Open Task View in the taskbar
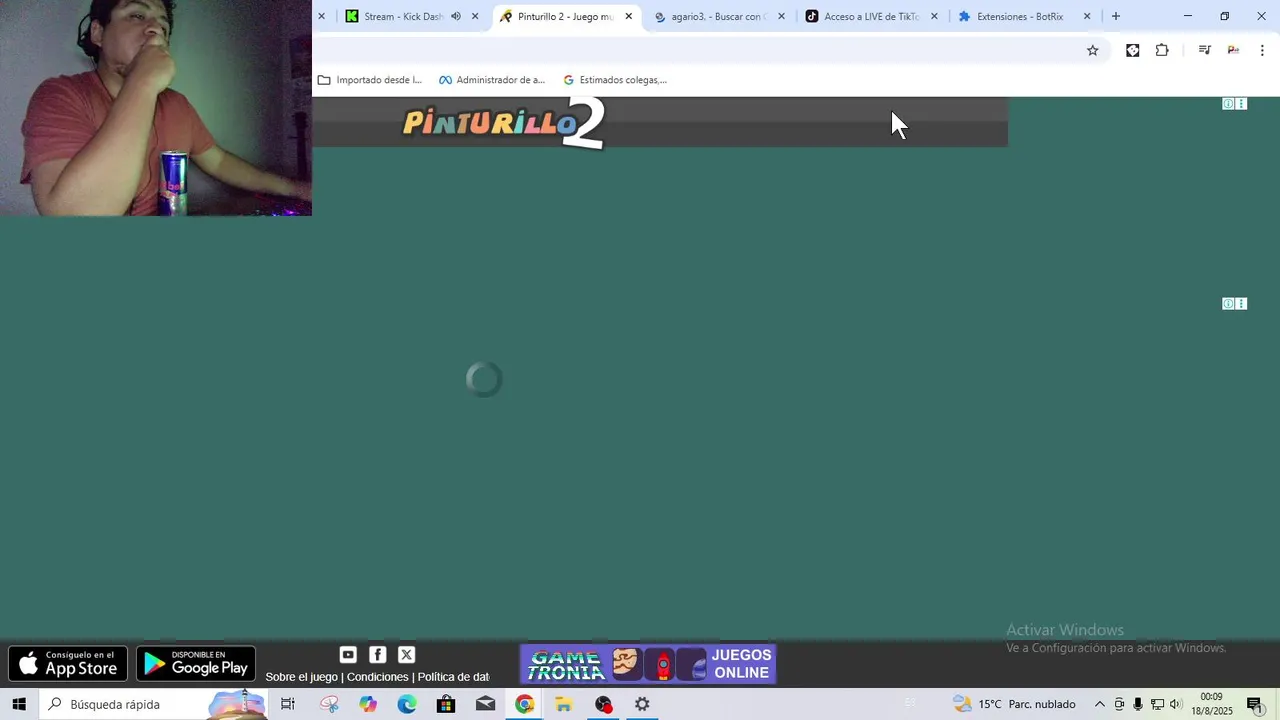 [x=288, y=704]
